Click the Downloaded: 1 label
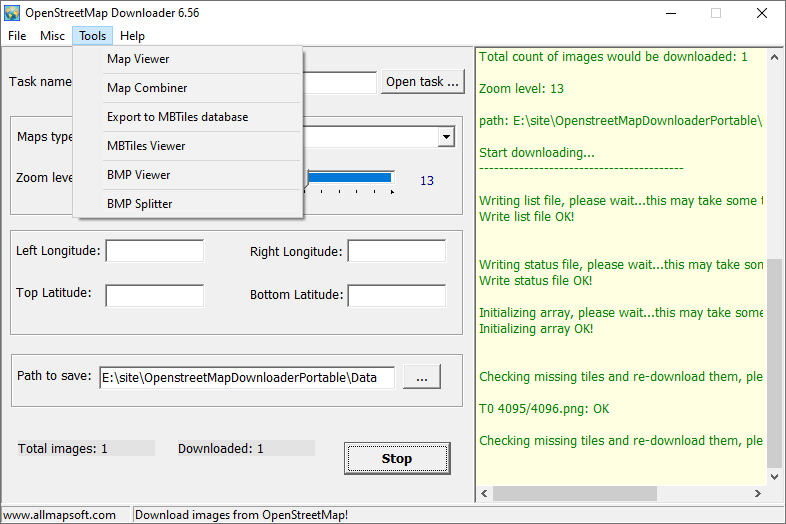This screenshot has height=524, width=786. [221, 448]
